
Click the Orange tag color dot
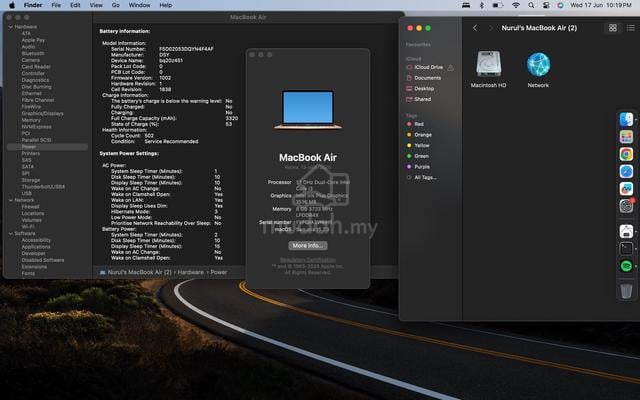click(x=409, y=135)
